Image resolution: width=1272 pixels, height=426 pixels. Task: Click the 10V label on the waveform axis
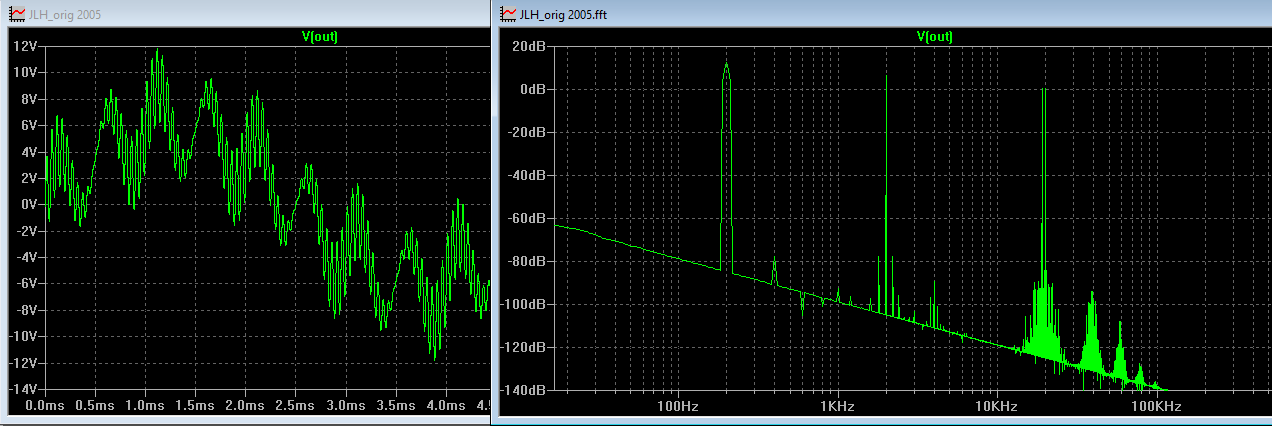26,73
